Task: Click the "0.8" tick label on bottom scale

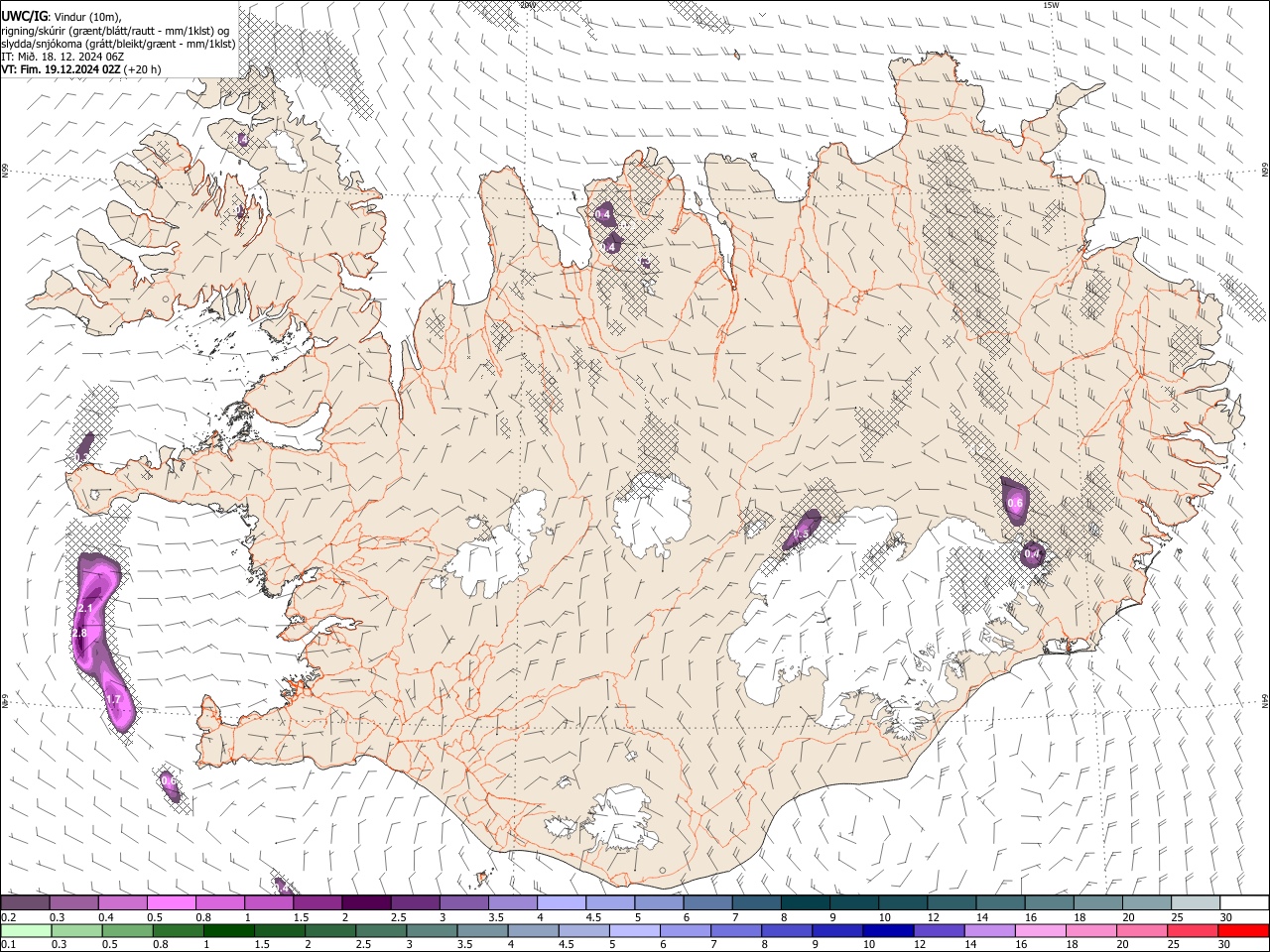Action: coord(160,945)
